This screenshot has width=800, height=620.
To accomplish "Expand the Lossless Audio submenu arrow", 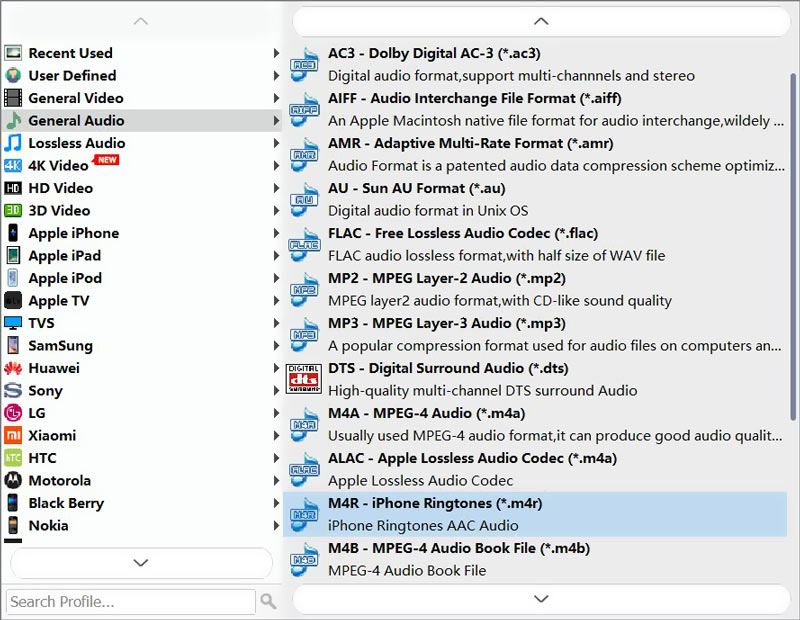I will pos(276,143).
